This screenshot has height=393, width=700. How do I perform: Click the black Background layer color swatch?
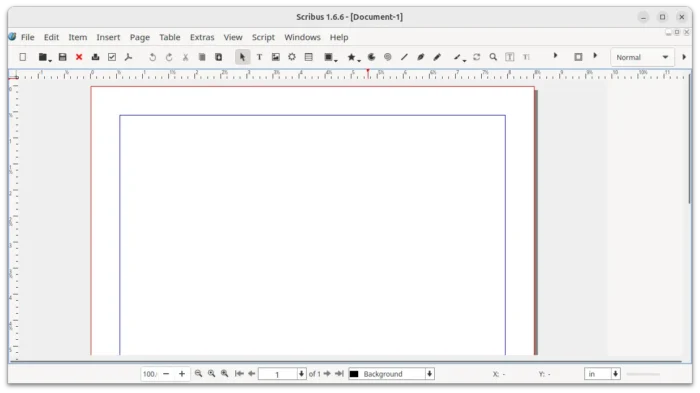tap(354, 374)
